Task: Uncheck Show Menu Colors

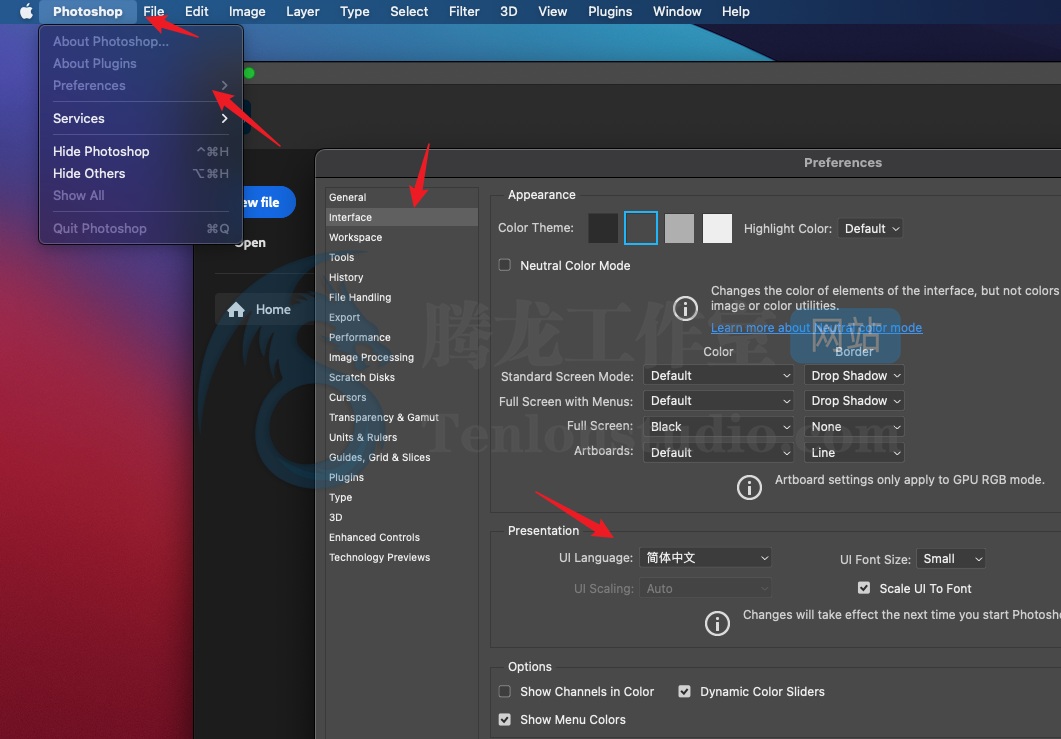Action: click(x=505, y=719)
